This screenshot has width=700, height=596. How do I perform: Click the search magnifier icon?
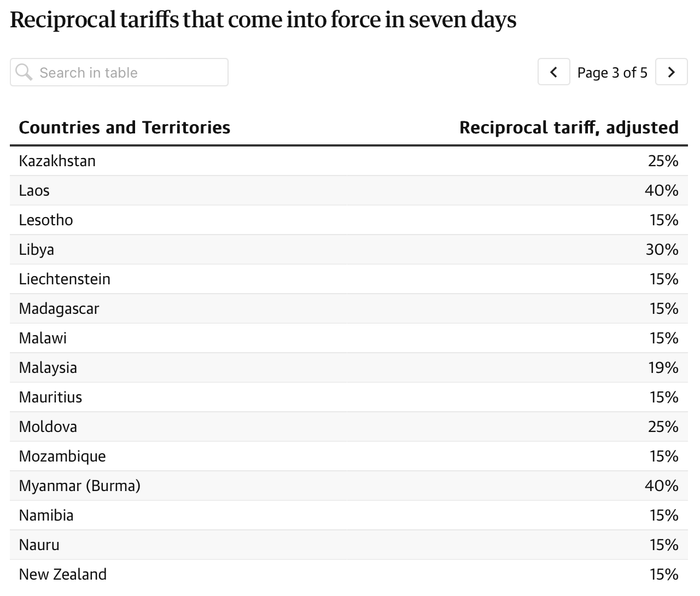(23, 72)
